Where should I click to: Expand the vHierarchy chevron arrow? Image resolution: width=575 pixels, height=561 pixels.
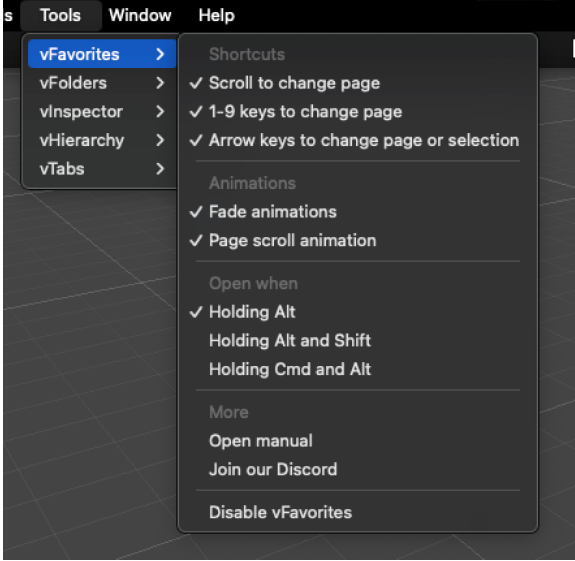pyautogui.click(x=160, y=140)
